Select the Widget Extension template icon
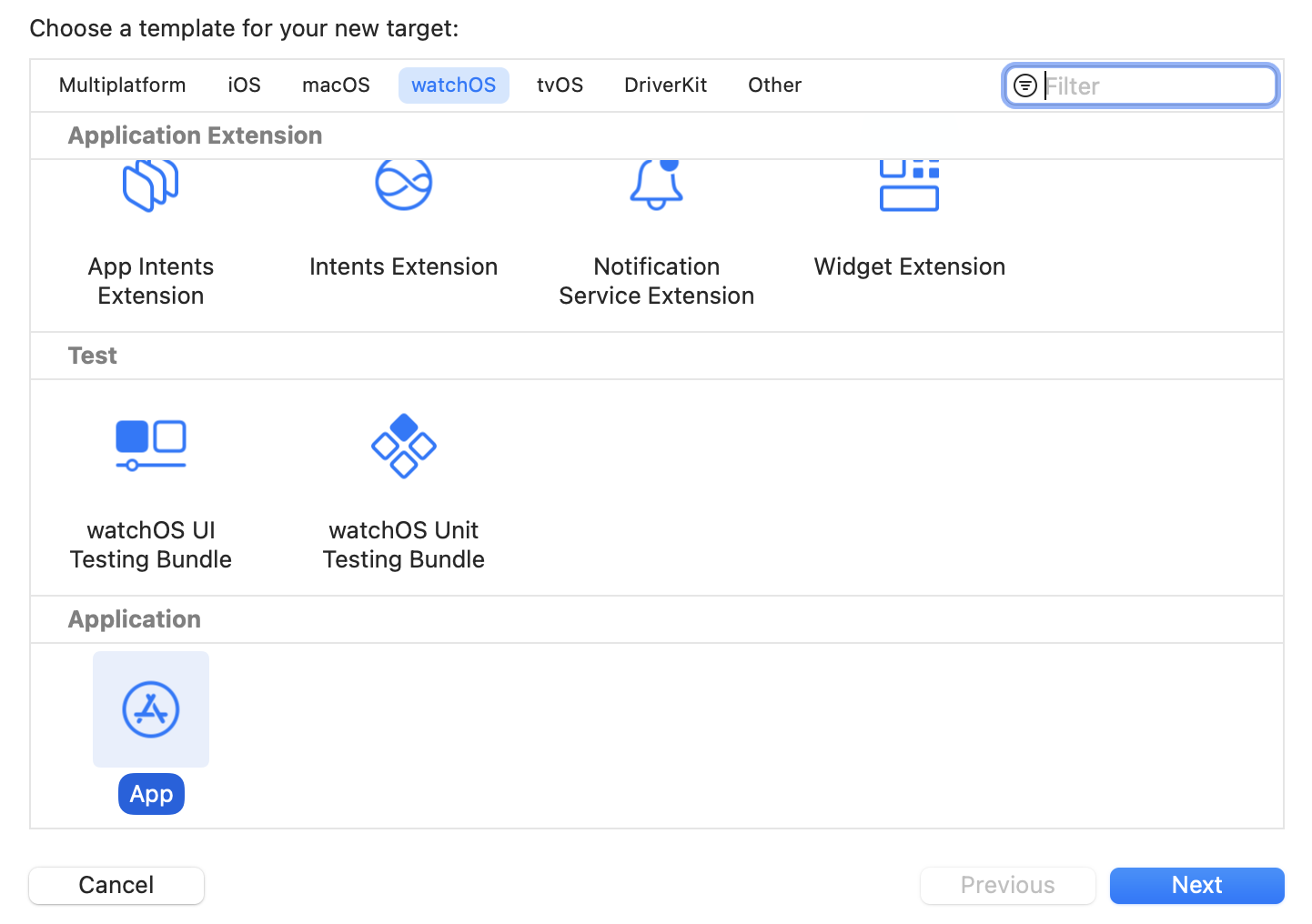Image resolution: width=1312 pixels, height=924 pixels. point(909,186)
